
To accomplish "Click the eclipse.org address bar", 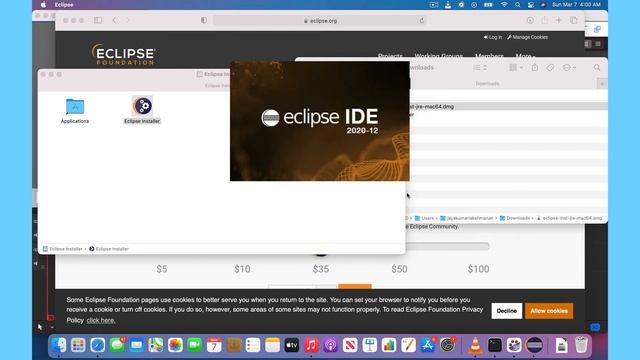I will (320, 20).
